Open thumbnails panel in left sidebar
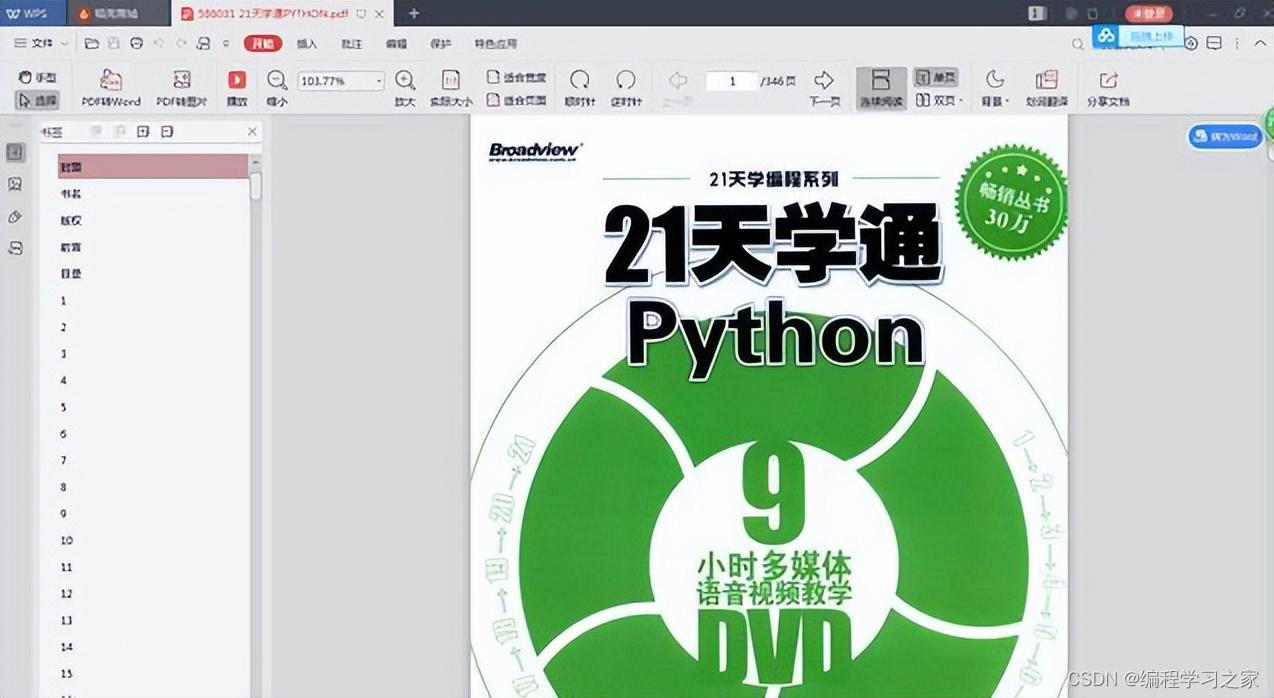Image resolution: width=1274 pixels, height=698 pixels. coord(15,184)
